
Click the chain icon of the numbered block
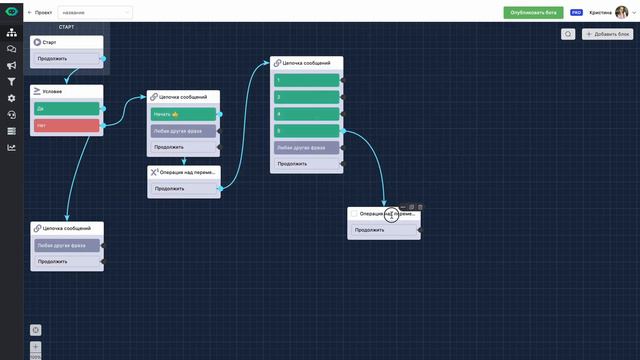tap(278, 63)
